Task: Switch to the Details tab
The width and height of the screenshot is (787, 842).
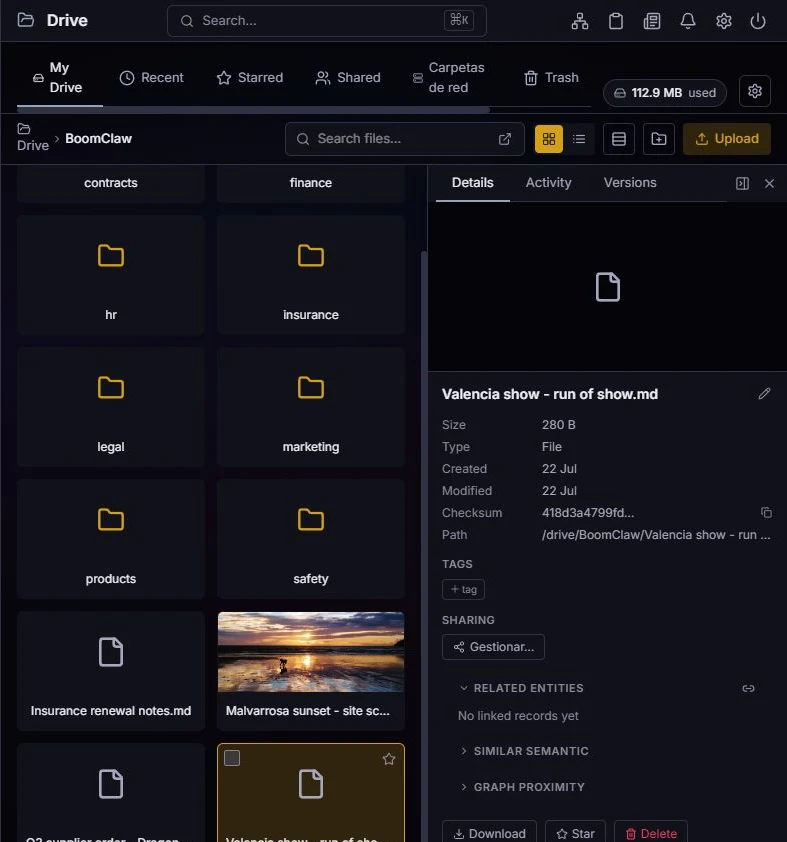Action: (x=472, y=183)
